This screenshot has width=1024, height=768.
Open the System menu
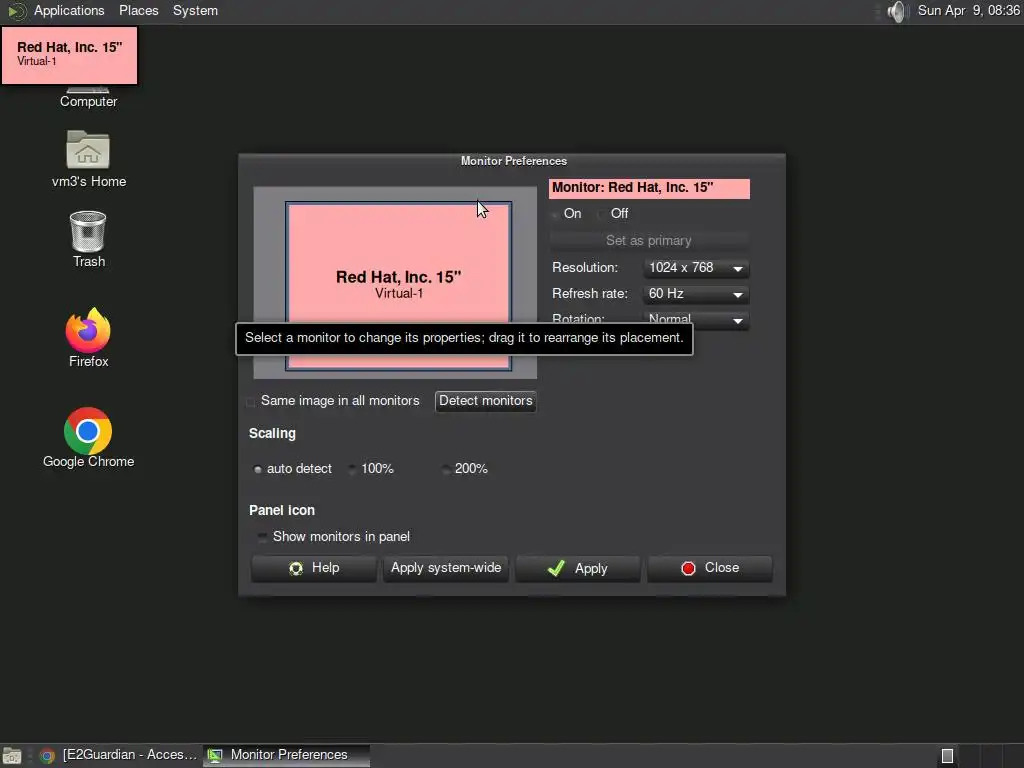pyautogui.click(x=195, y=10)
